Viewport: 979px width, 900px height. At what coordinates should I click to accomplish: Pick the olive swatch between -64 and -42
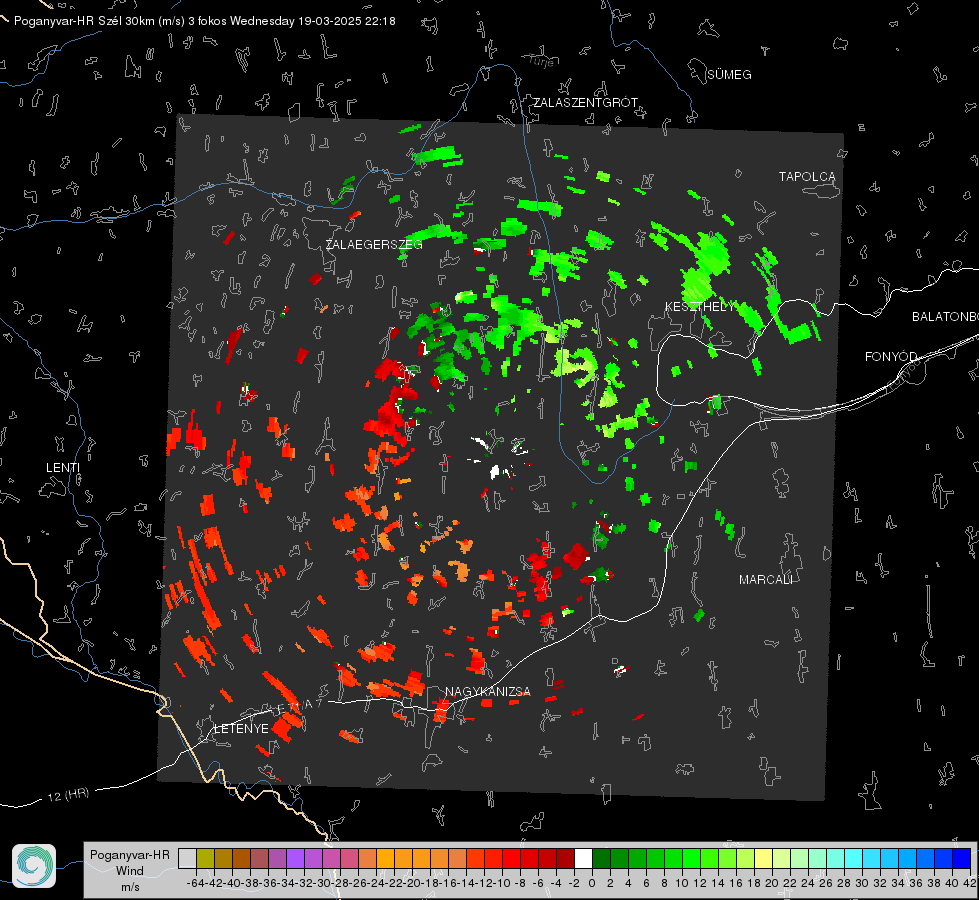point(205,858)
